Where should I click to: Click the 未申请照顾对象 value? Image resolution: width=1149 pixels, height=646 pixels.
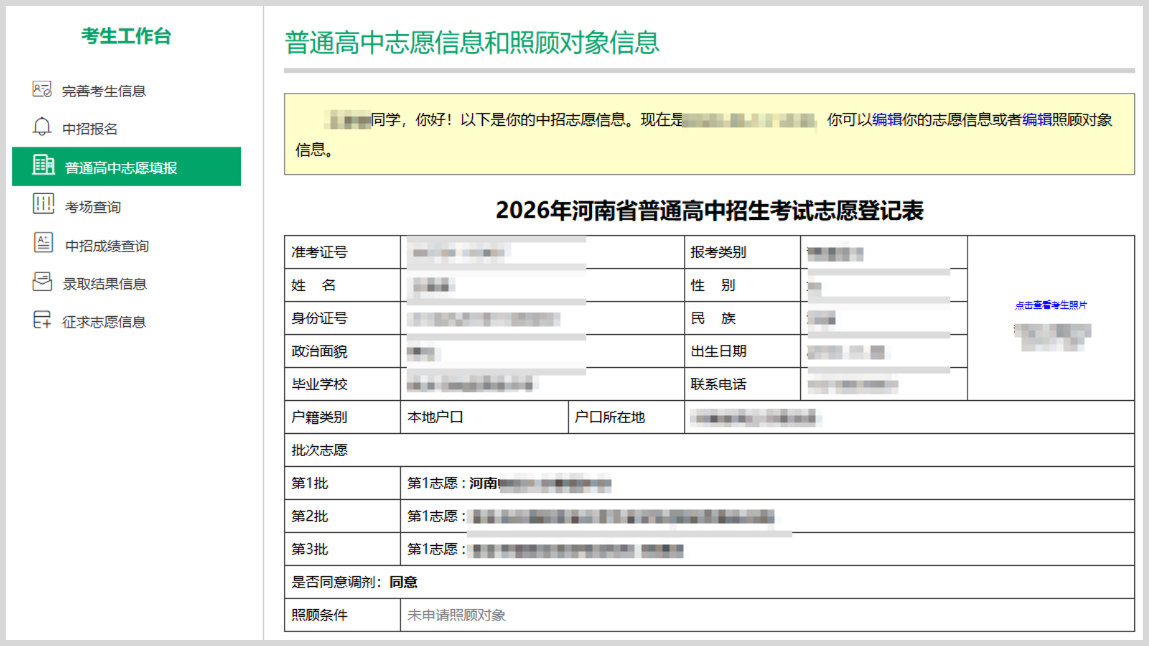pos(457,615)
